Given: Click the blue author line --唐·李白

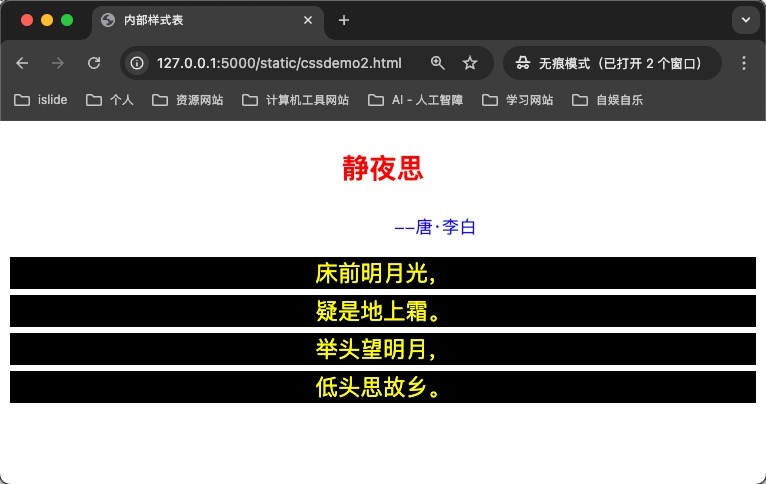Looking at the screenshot, I should pos(435,227).
